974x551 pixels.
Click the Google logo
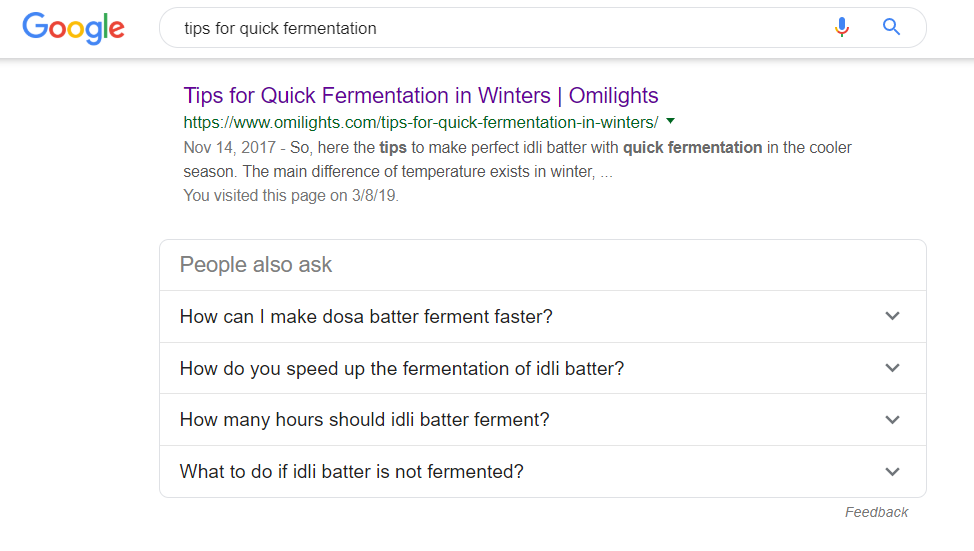74,27
